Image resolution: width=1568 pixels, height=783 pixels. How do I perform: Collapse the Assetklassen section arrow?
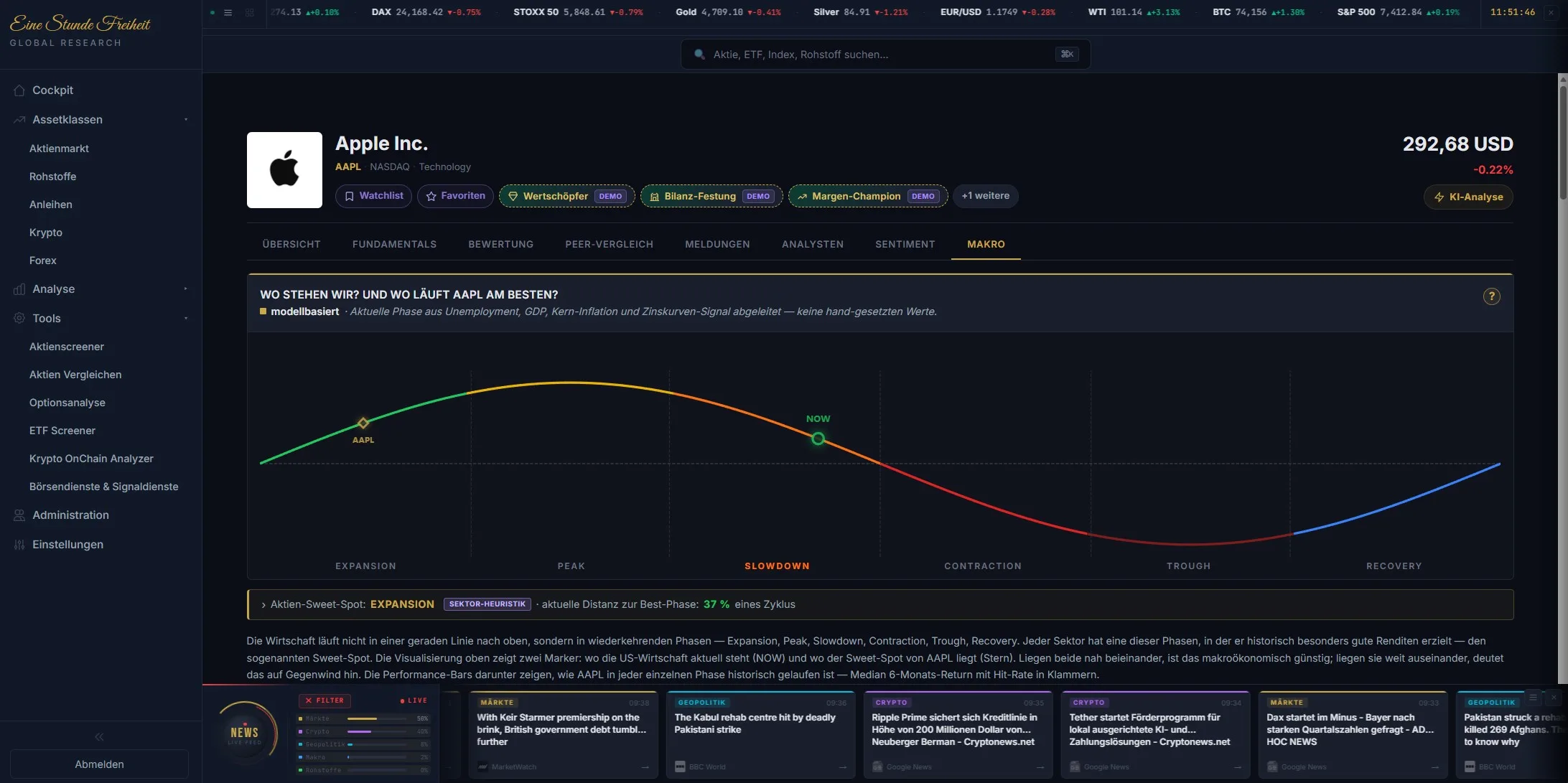[186, 120]
